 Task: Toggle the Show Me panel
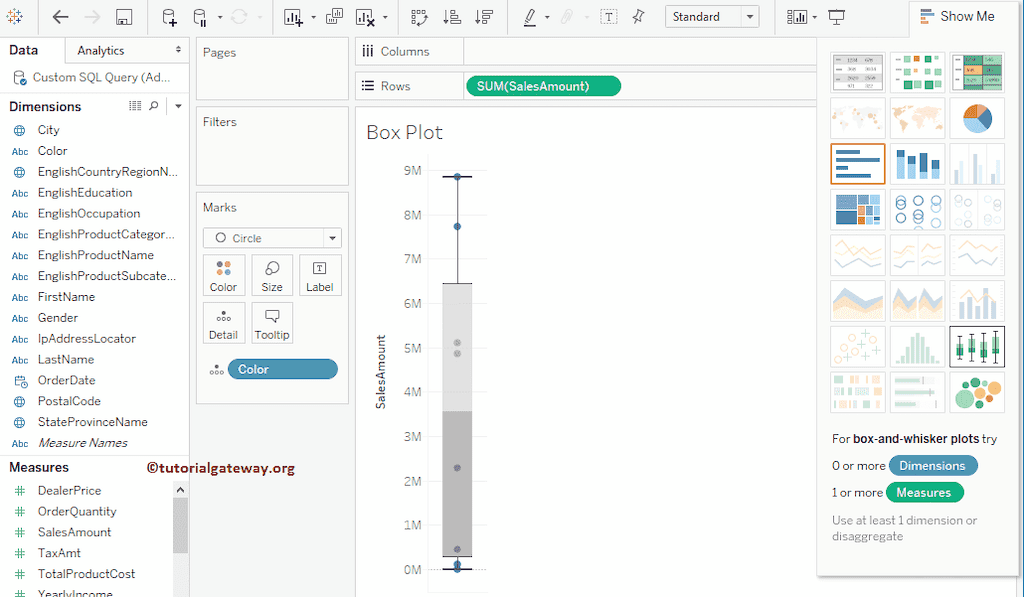coord(956,16)
